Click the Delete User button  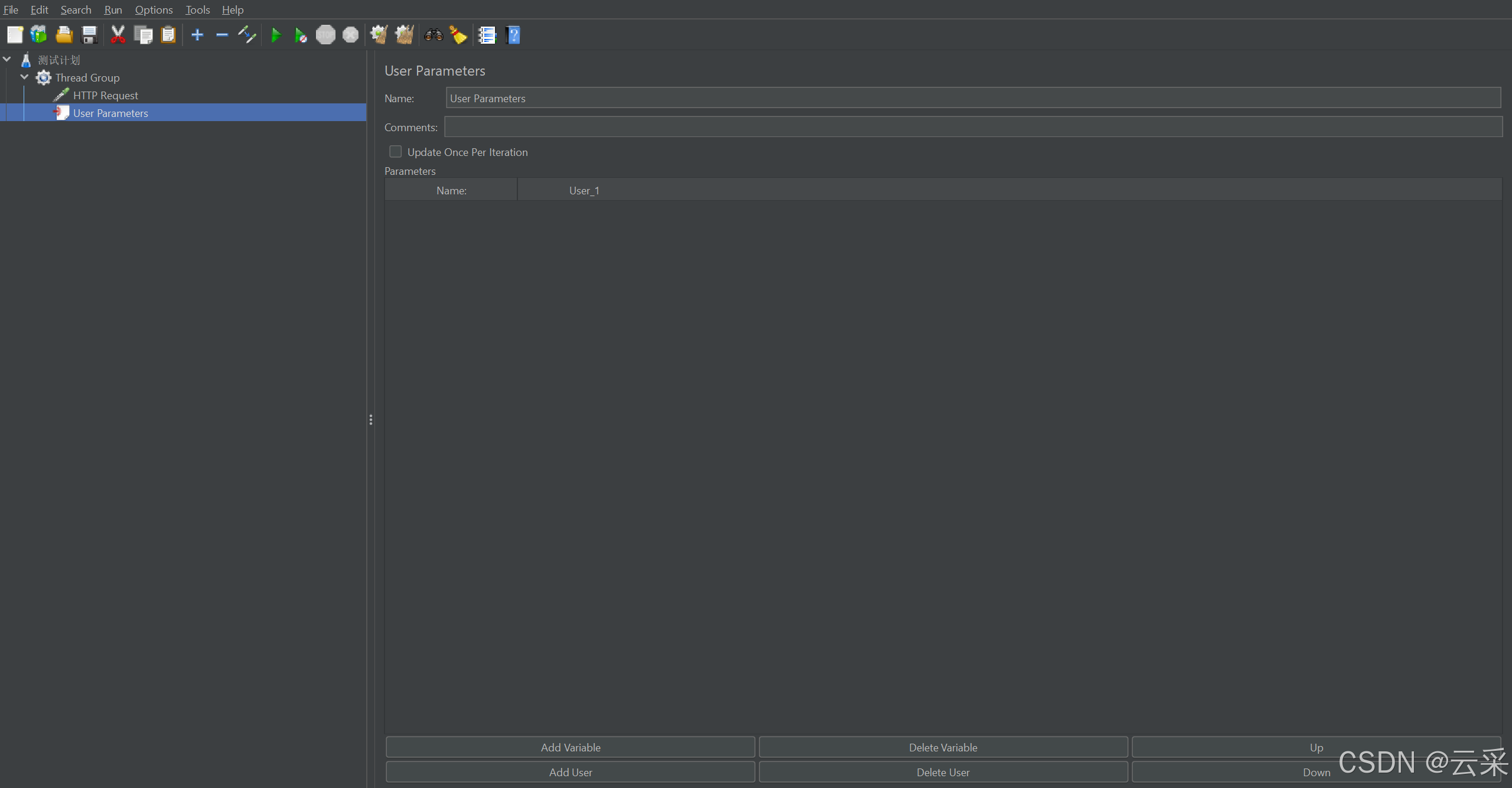943,772
